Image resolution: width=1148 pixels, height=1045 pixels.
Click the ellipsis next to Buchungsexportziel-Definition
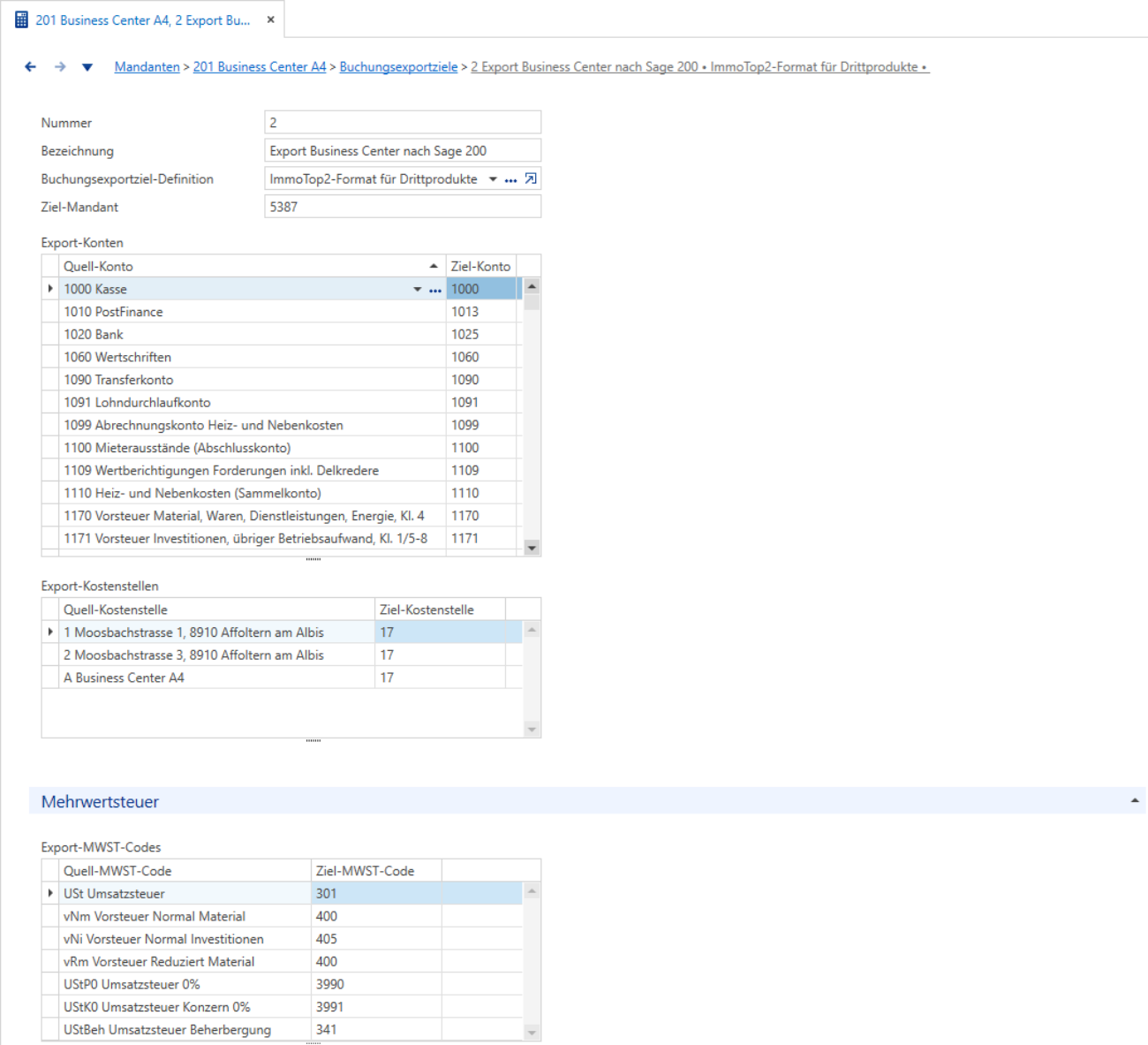510,180
